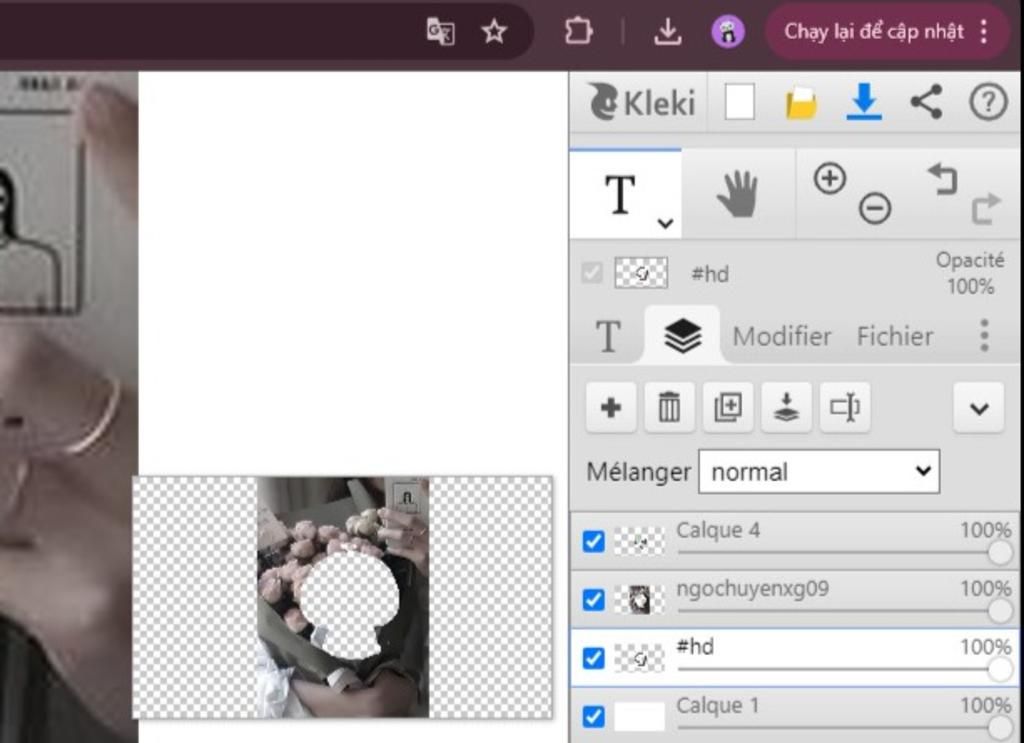The width and height of the screenshot is (1024, 743).
Task: Click #hd layer opacity slider handle
Action: tap(1000, 670)
